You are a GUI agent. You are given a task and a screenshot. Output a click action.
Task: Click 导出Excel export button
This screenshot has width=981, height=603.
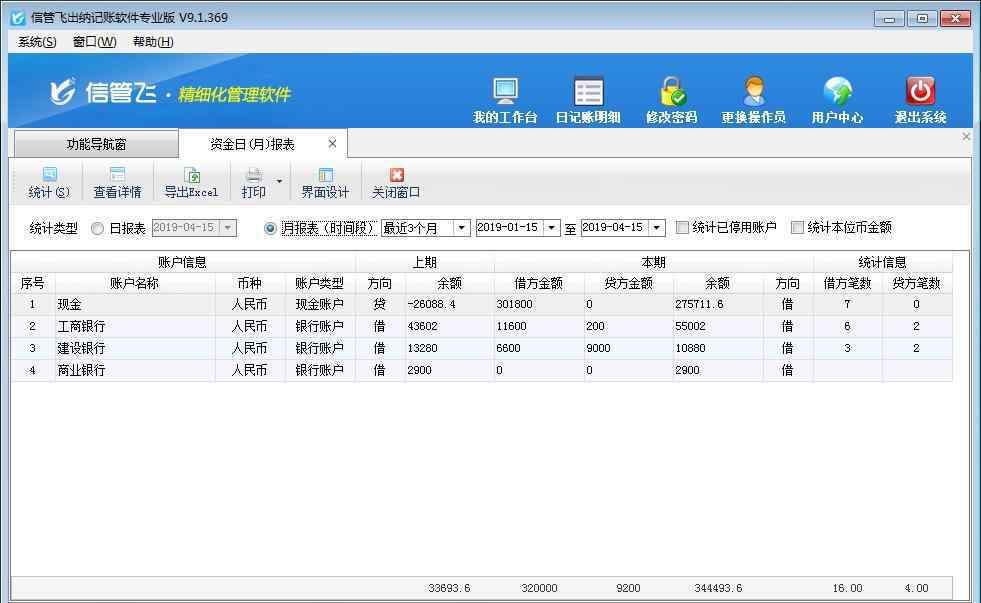[x=191, y=183]
